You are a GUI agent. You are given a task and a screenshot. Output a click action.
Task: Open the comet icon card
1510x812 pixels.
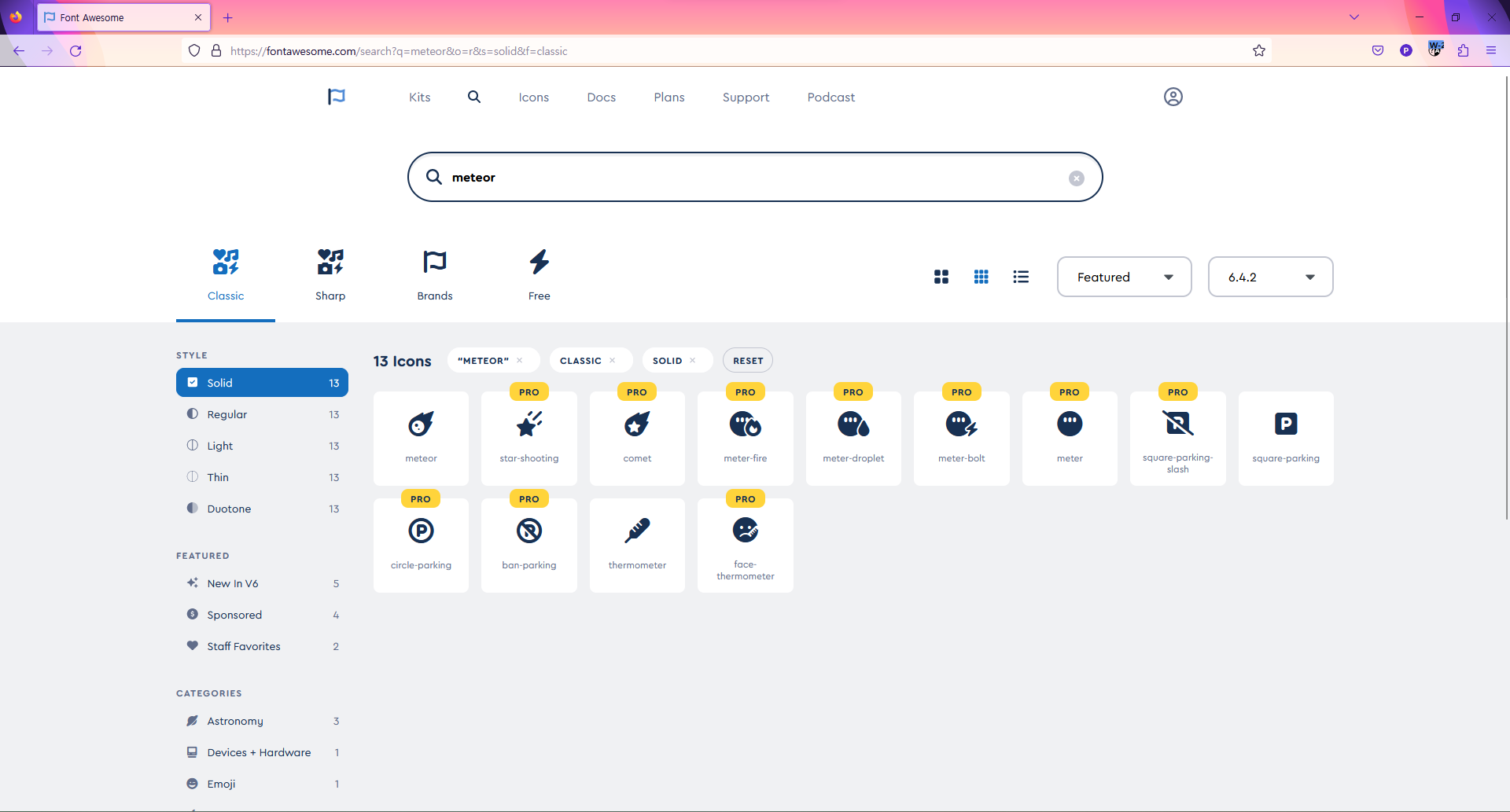coord(637,439)
